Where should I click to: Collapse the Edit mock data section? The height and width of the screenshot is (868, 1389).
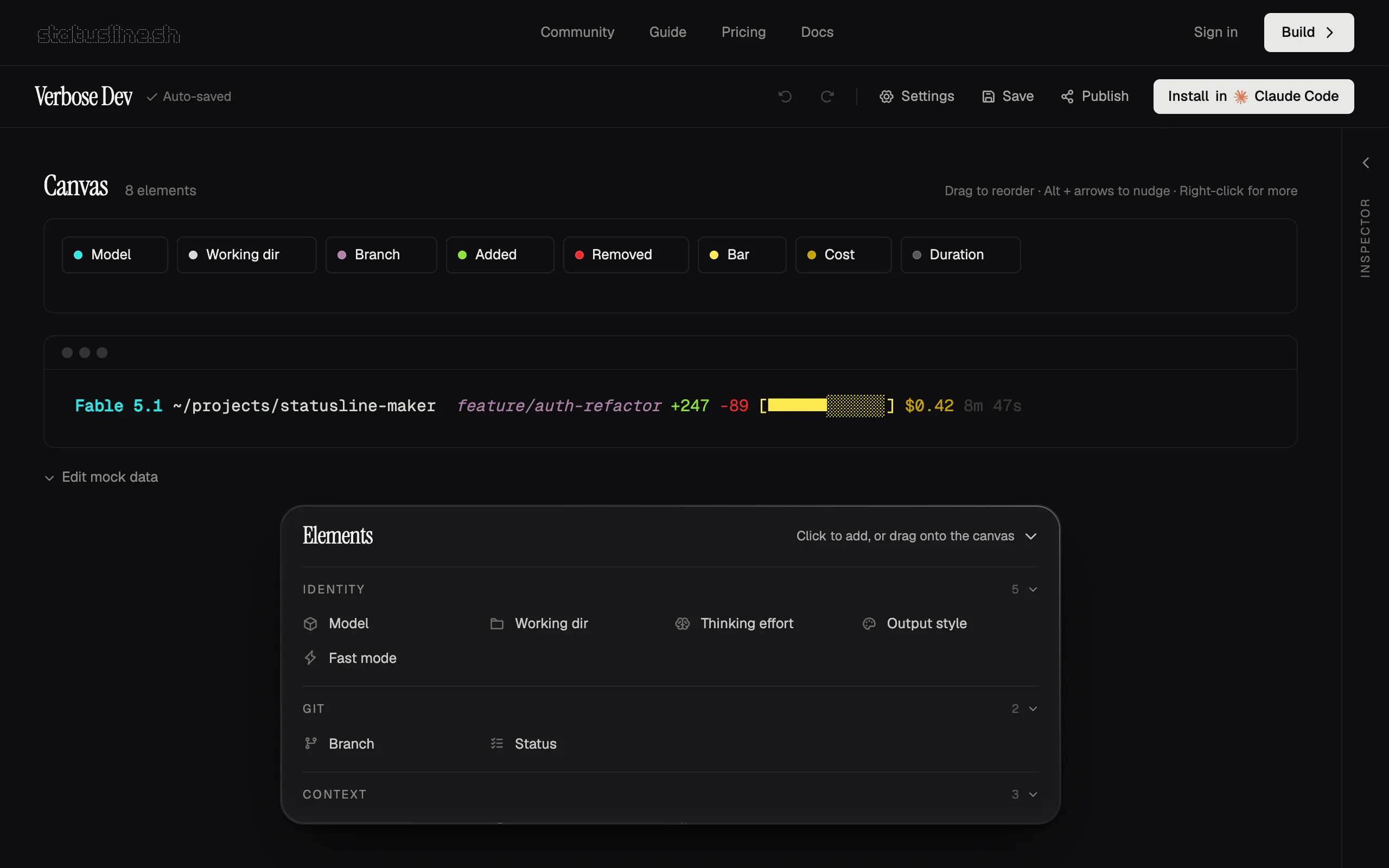[101, 477]
